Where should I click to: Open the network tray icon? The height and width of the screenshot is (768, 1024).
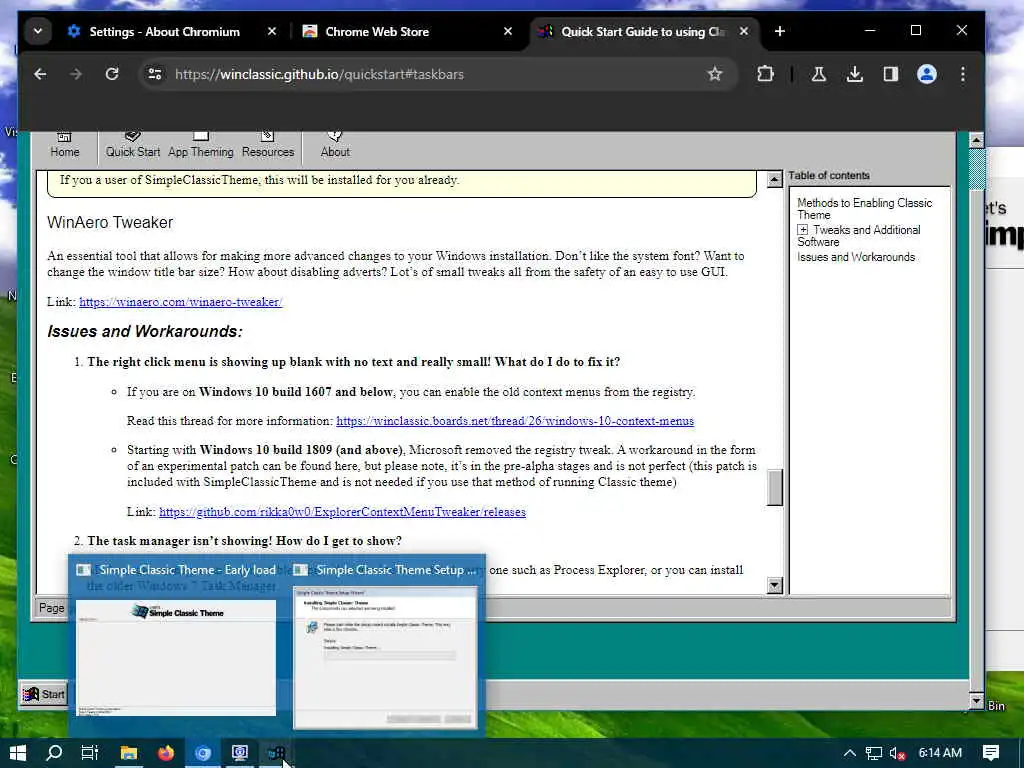click(x=874, y=753)
